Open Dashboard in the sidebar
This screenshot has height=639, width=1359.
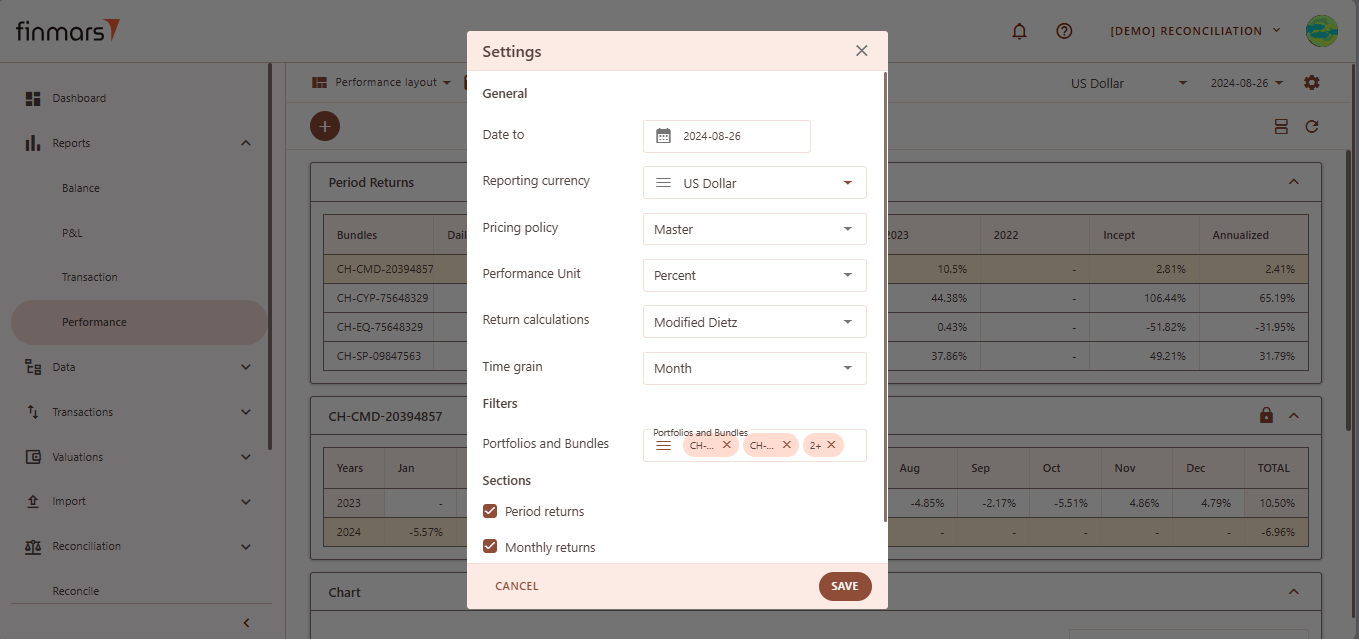point(79,98)
